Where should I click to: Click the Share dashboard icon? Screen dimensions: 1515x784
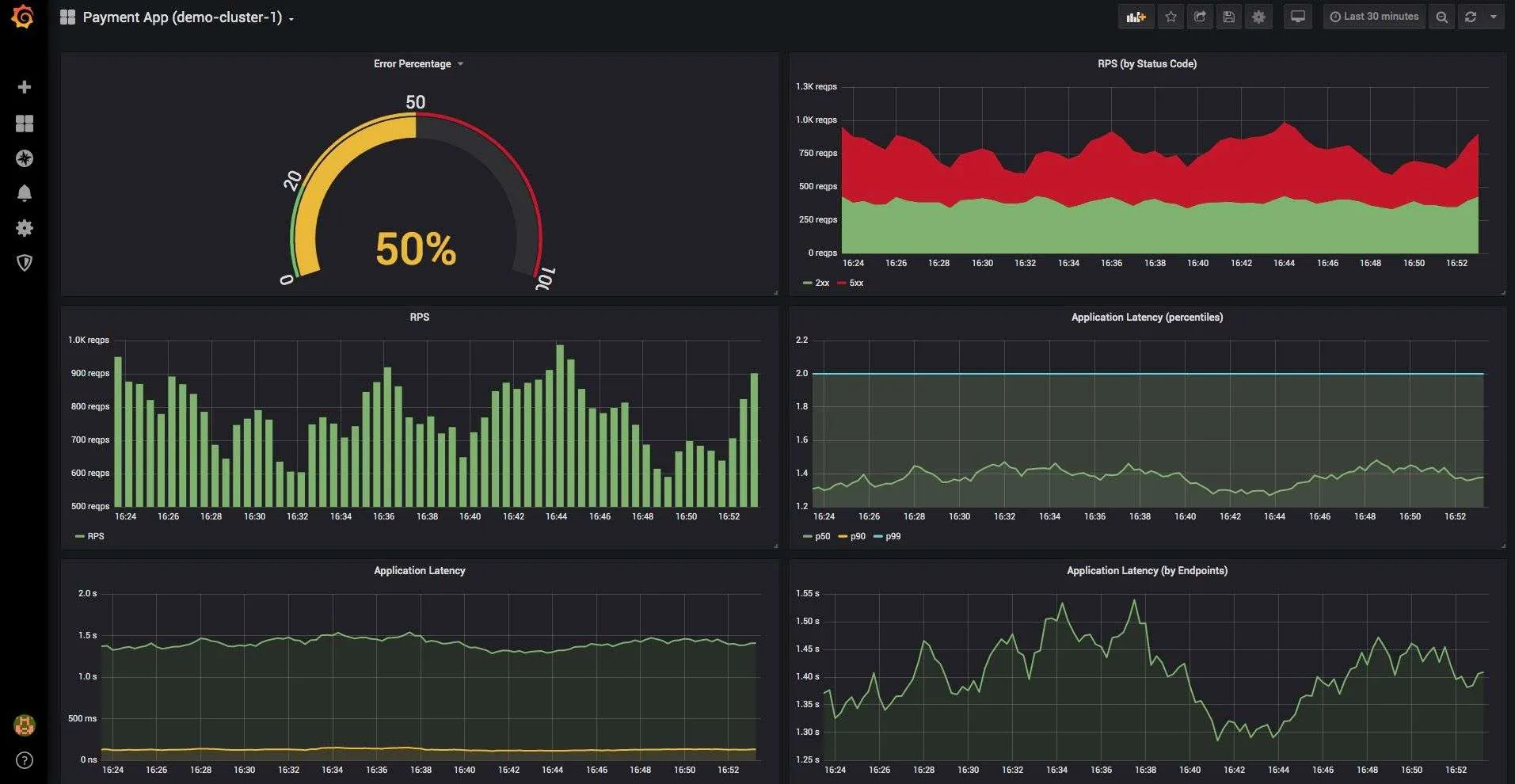click(1200, 17)
